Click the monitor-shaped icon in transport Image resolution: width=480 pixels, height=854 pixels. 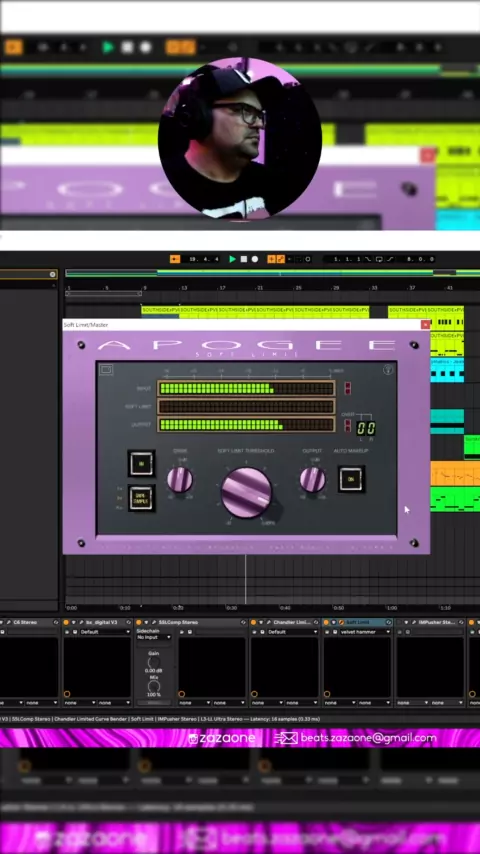[379, 259]
